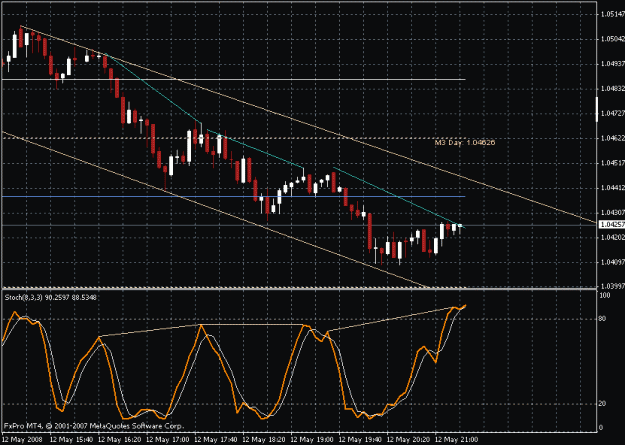Click the 1.04517 price scale label
The height and width of the screenshot is (445, 625).
[x=613, y=163]
